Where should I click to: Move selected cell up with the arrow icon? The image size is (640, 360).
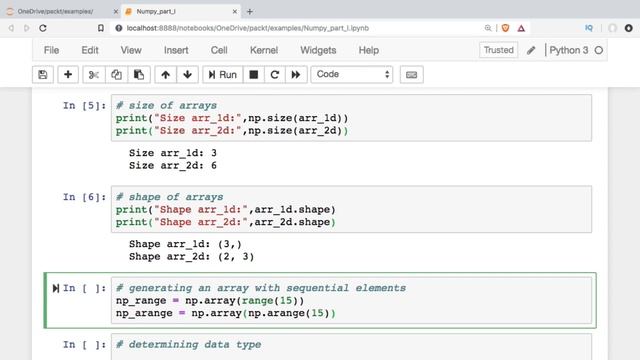(165, 75)
